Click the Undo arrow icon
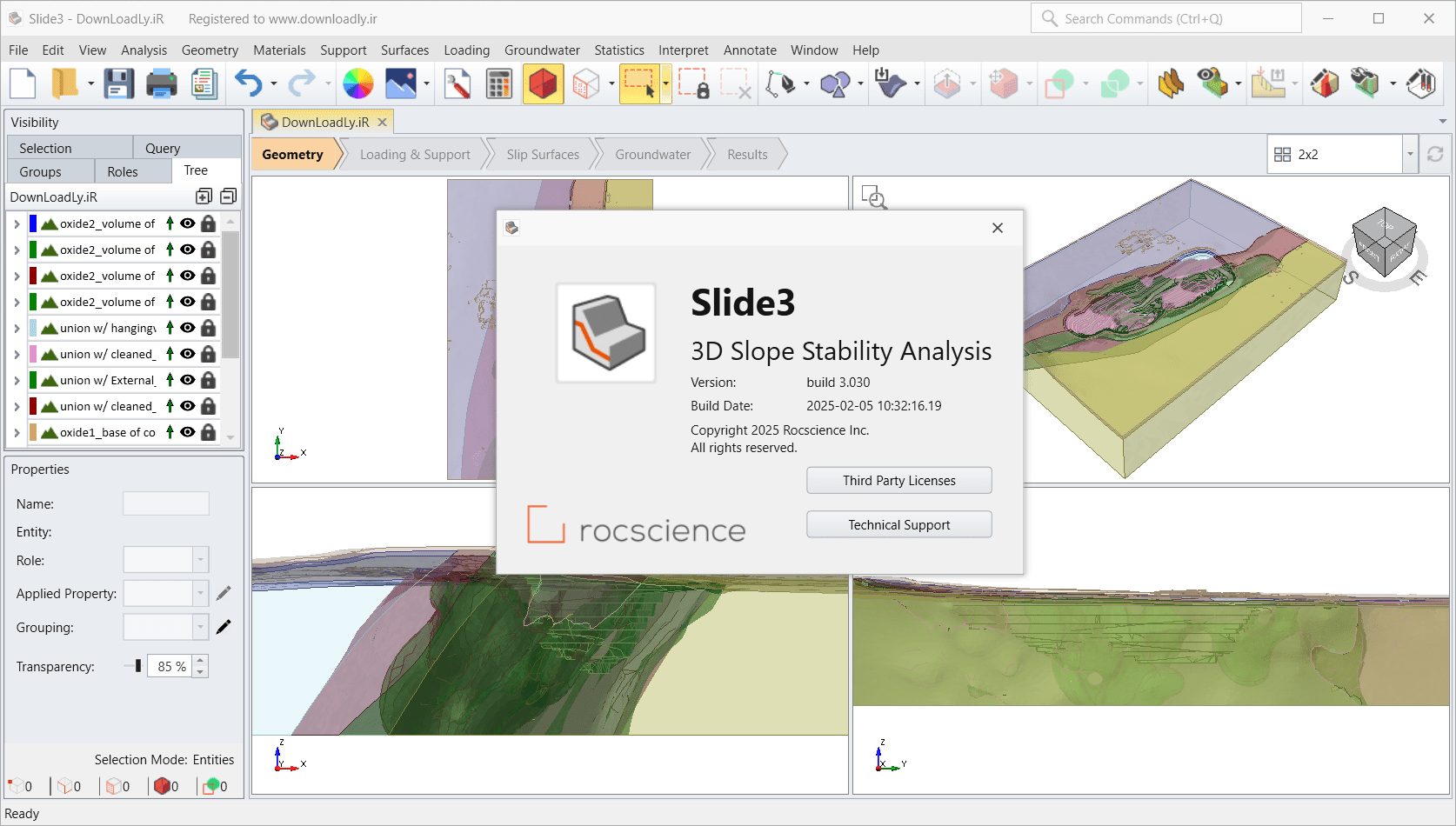The width and height of the screenshot is (1456, 826). click(249, 84)
